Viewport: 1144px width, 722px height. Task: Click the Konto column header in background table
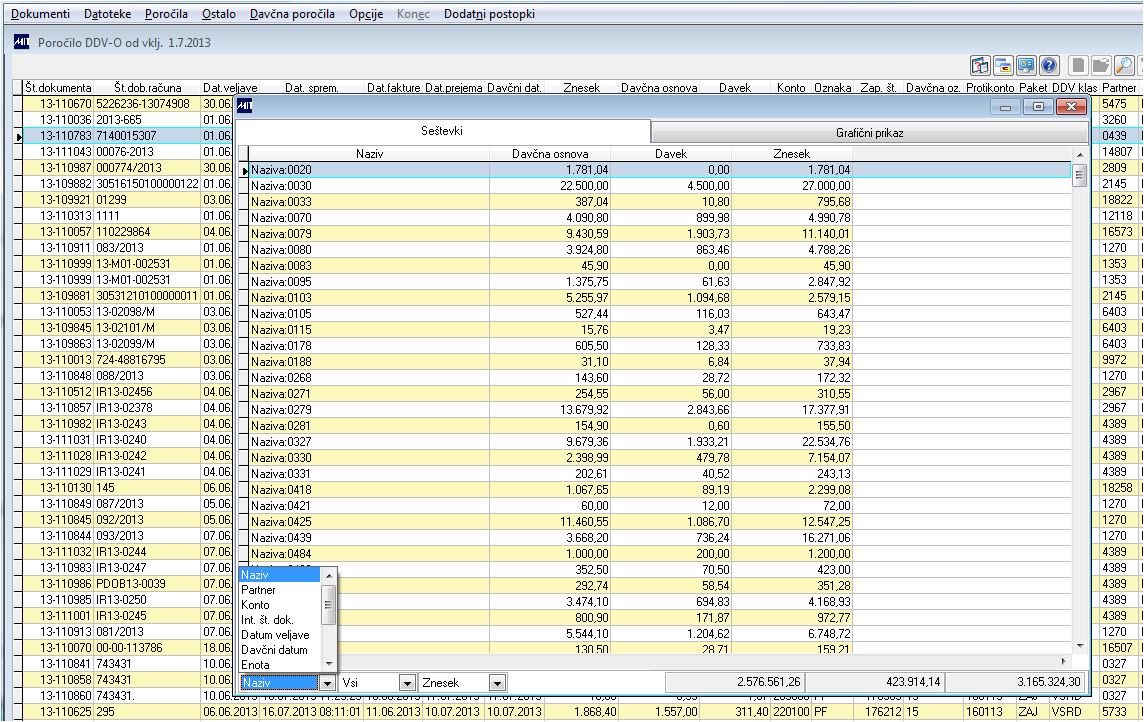(x=791, y=88)
